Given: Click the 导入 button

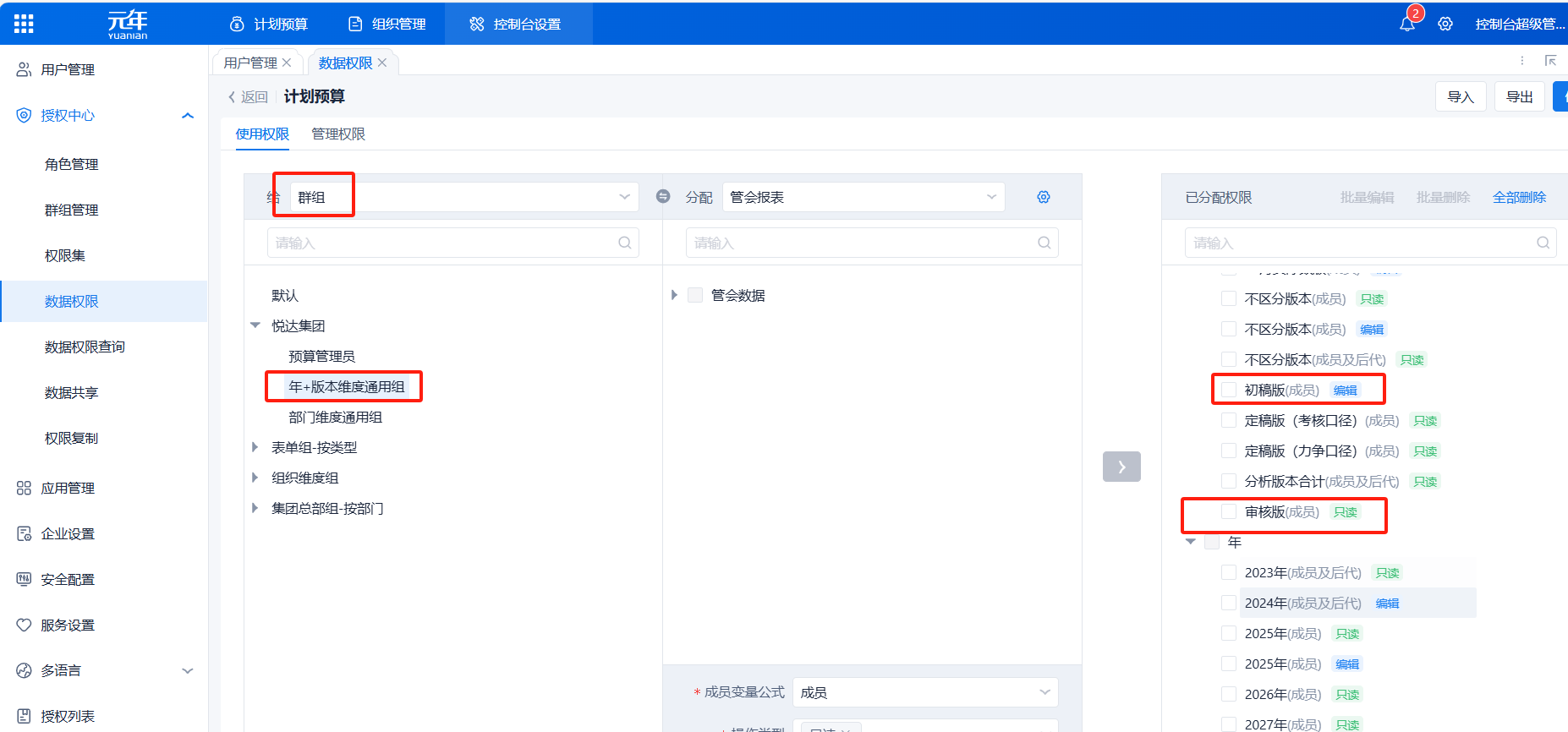Looking at the screenshot, I should coord(1460,97).
